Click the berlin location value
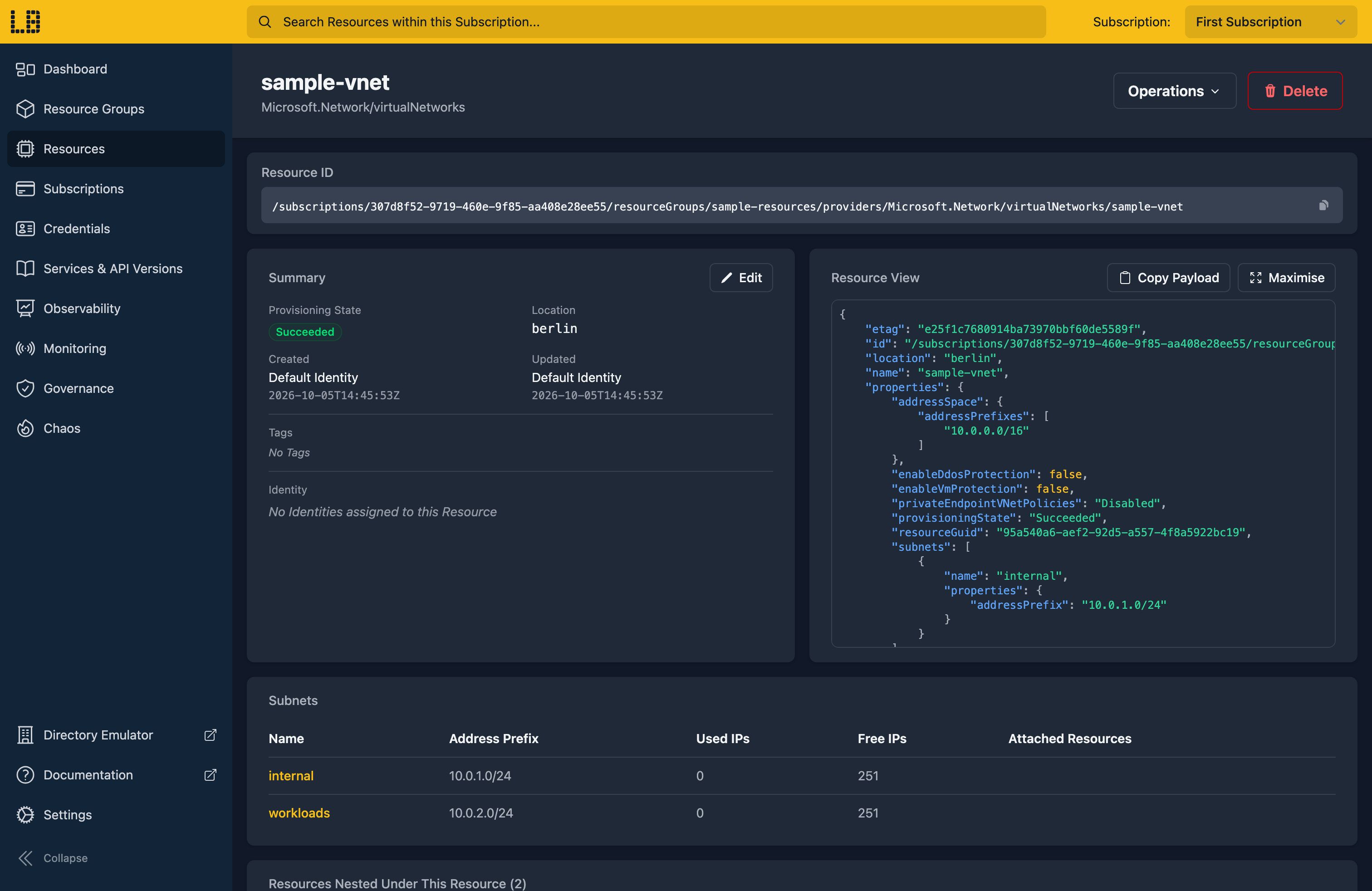 tap(554, 328)
